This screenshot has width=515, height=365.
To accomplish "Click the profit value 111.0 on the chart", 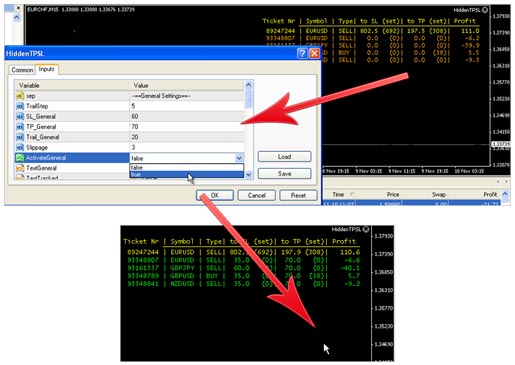I will tap(470, 31).
